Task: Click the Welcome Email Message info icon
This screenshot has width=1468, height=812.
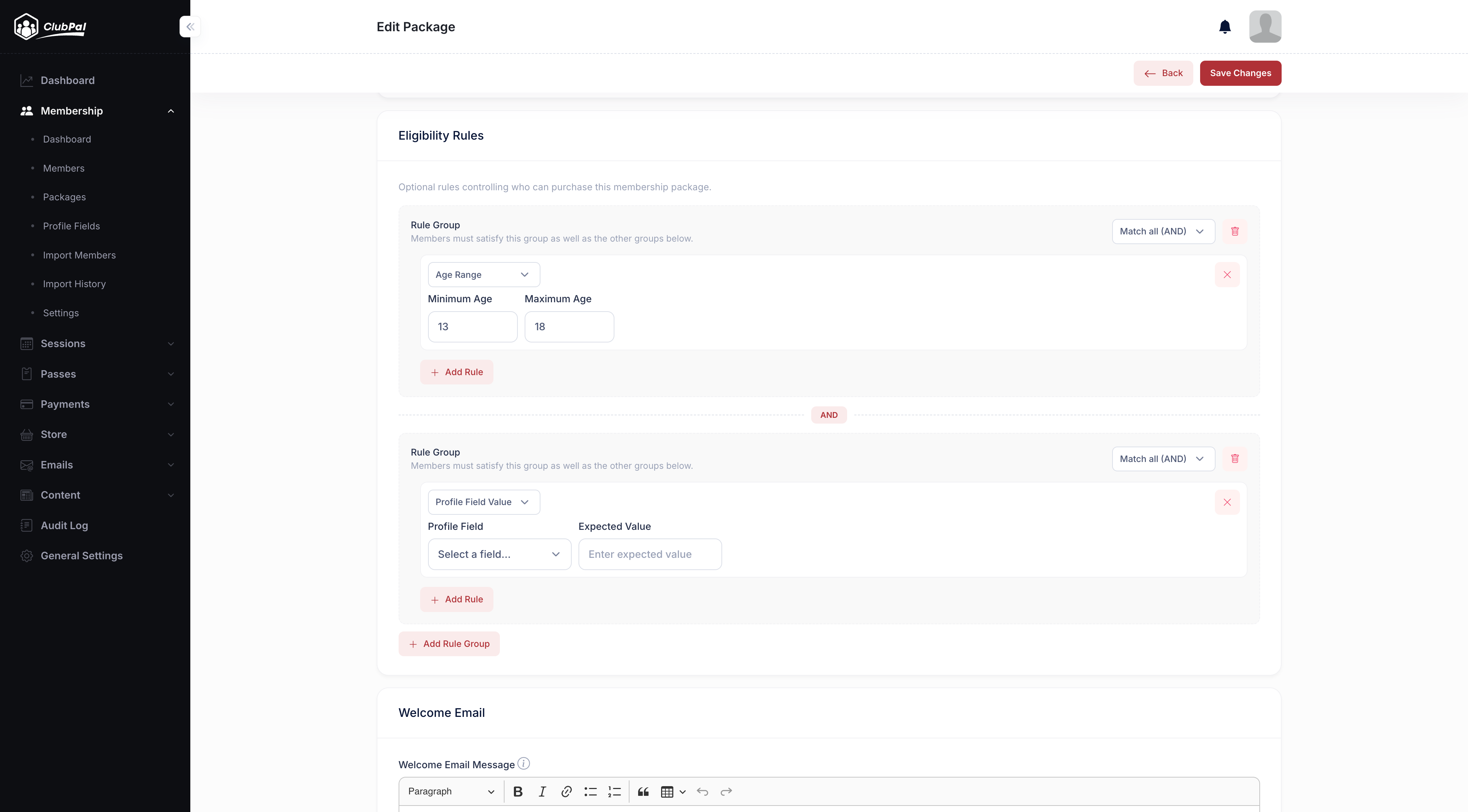Action: pyautogui.click(x=523, y=764)
